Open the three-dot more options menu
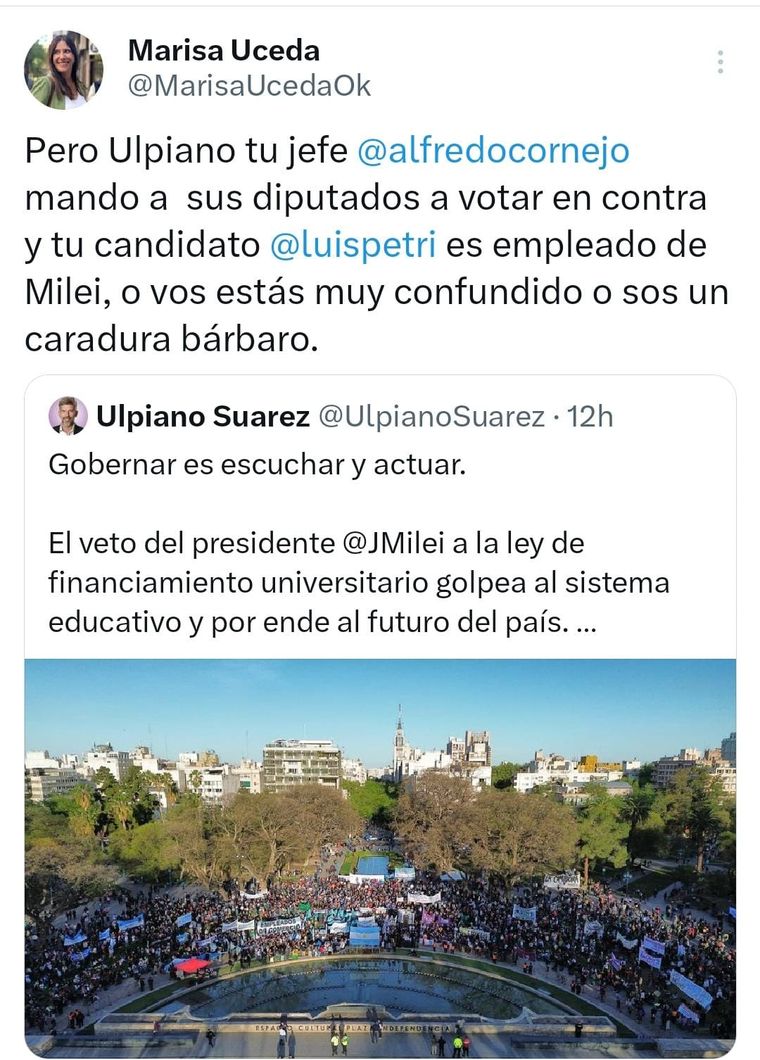This screenshot has height=1060, width=760. [x=720, y=62]
